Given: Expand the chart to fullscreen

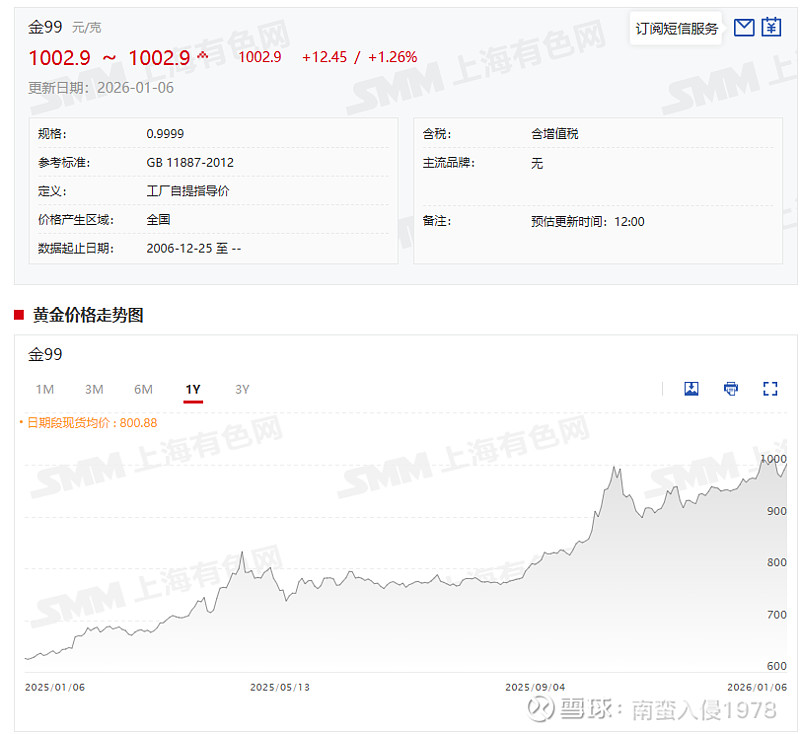Looking at the screenshot, I should (770, 388).
